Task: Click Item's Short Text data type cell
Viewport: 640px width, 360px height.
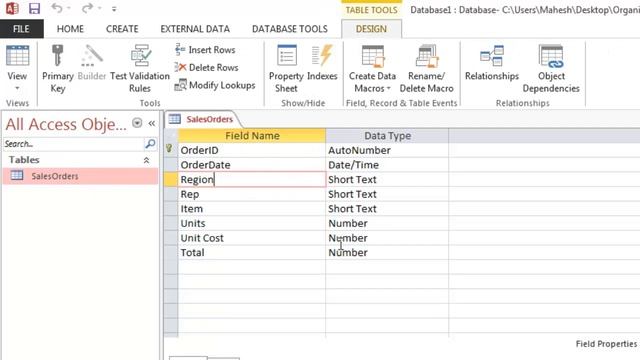Action: (x=387, y=209)
